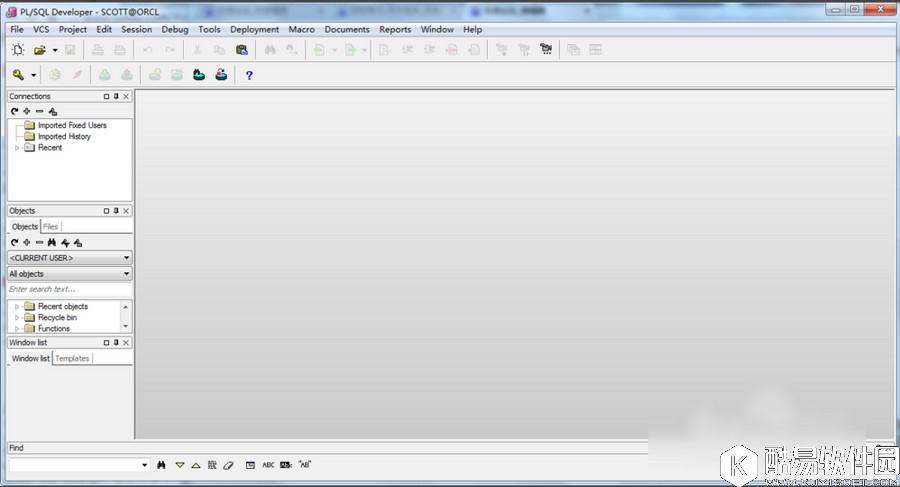This screenshot has height=487, width=900.
Task: Click the Find previous up triangle
Action: click(196, 465)
